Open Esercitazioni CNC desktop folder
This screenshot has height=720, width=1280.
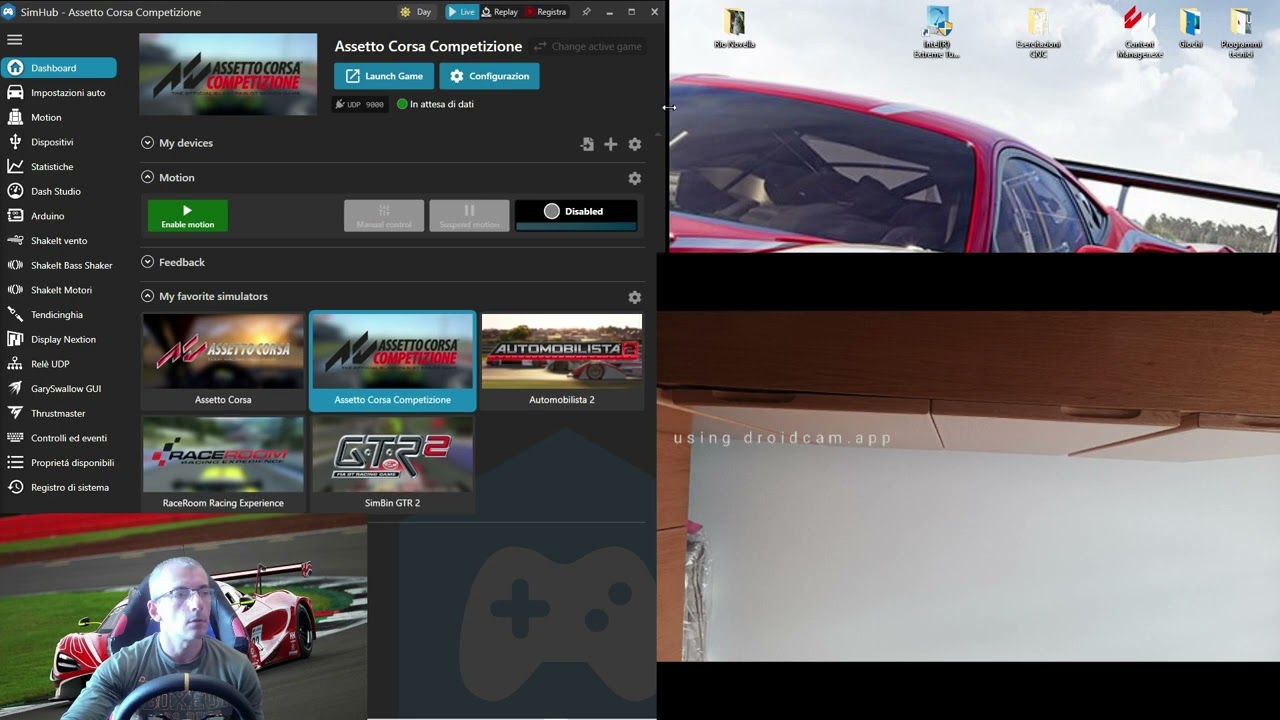pos(1038,33)
